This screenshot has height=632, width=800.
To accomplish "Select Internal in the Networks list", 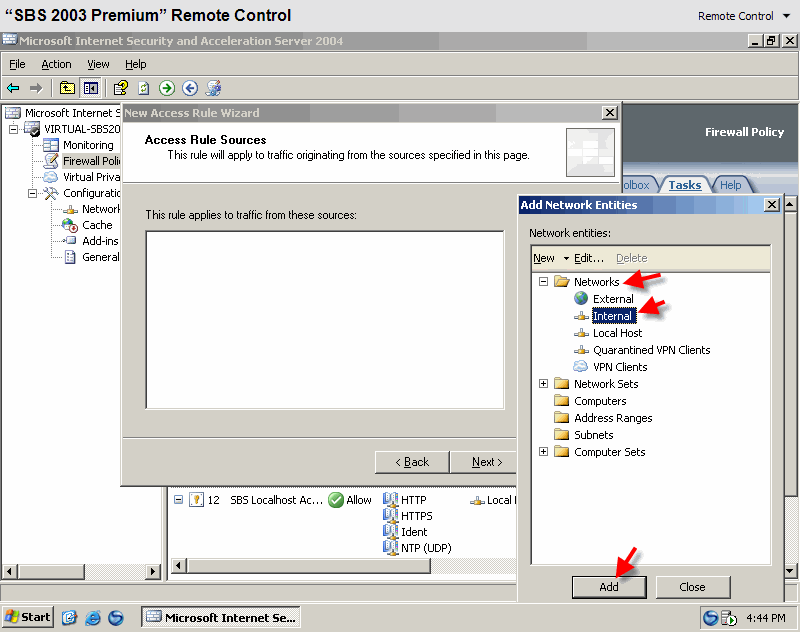I will pos(614,316).
